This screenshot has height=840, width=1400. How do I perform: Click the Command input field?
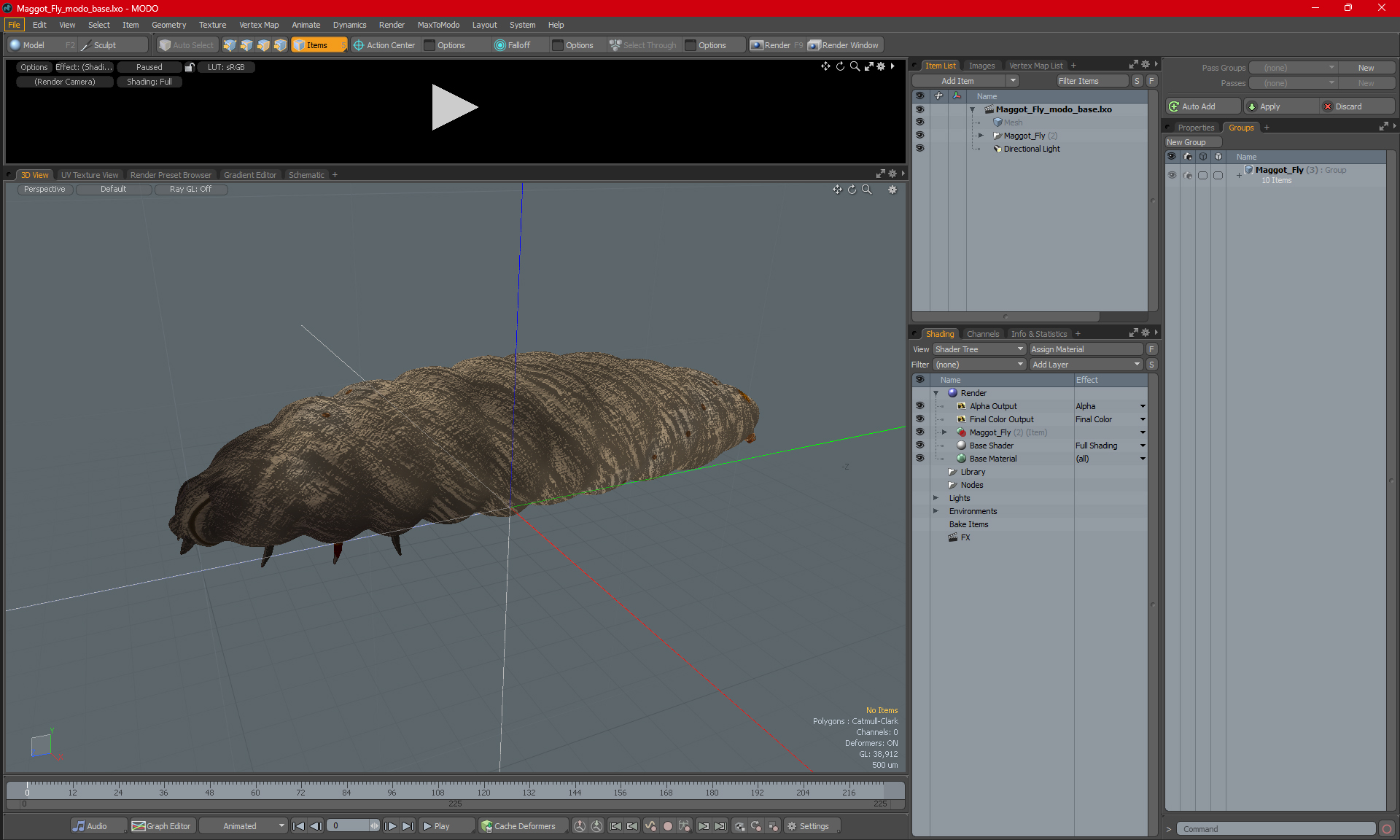1277,829
